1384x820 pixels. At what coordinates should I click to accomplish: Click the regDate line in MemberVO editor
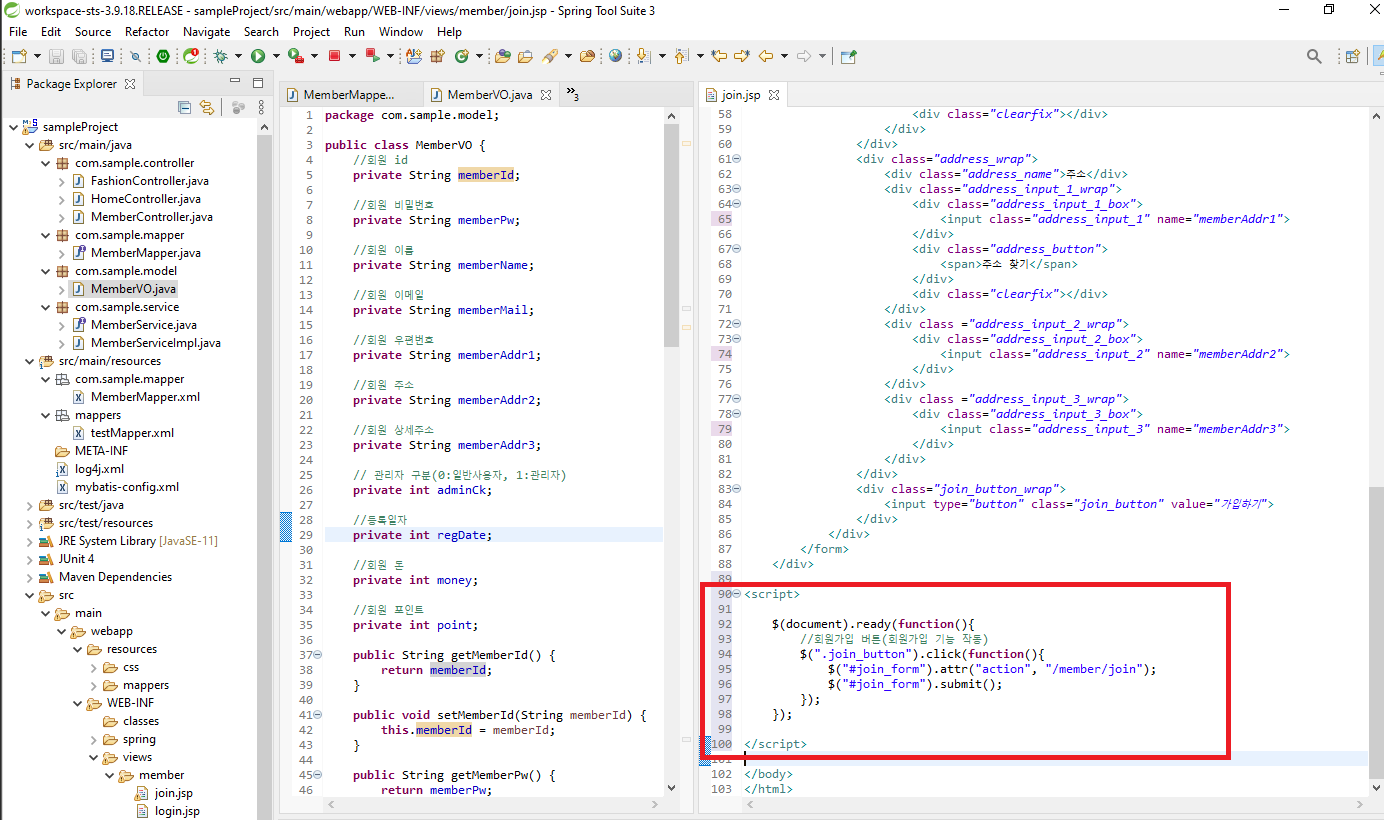[x=493, y=535]
